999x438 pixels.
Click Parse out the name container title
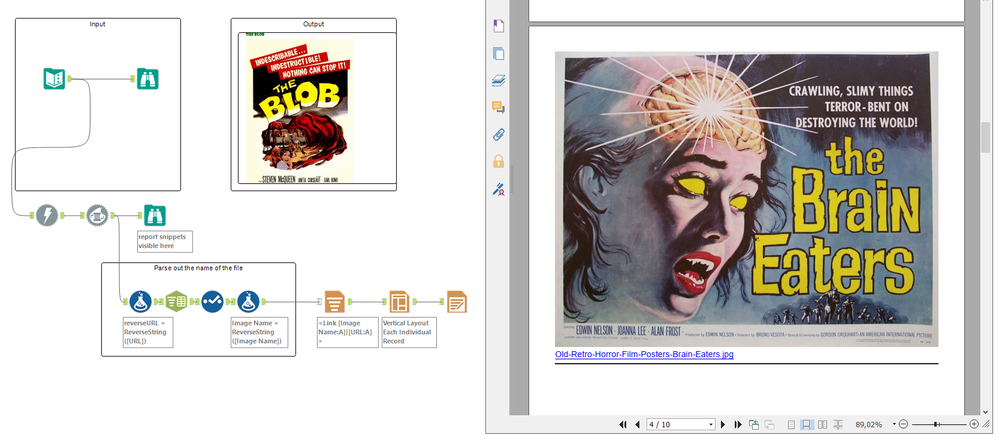(198, 268)
